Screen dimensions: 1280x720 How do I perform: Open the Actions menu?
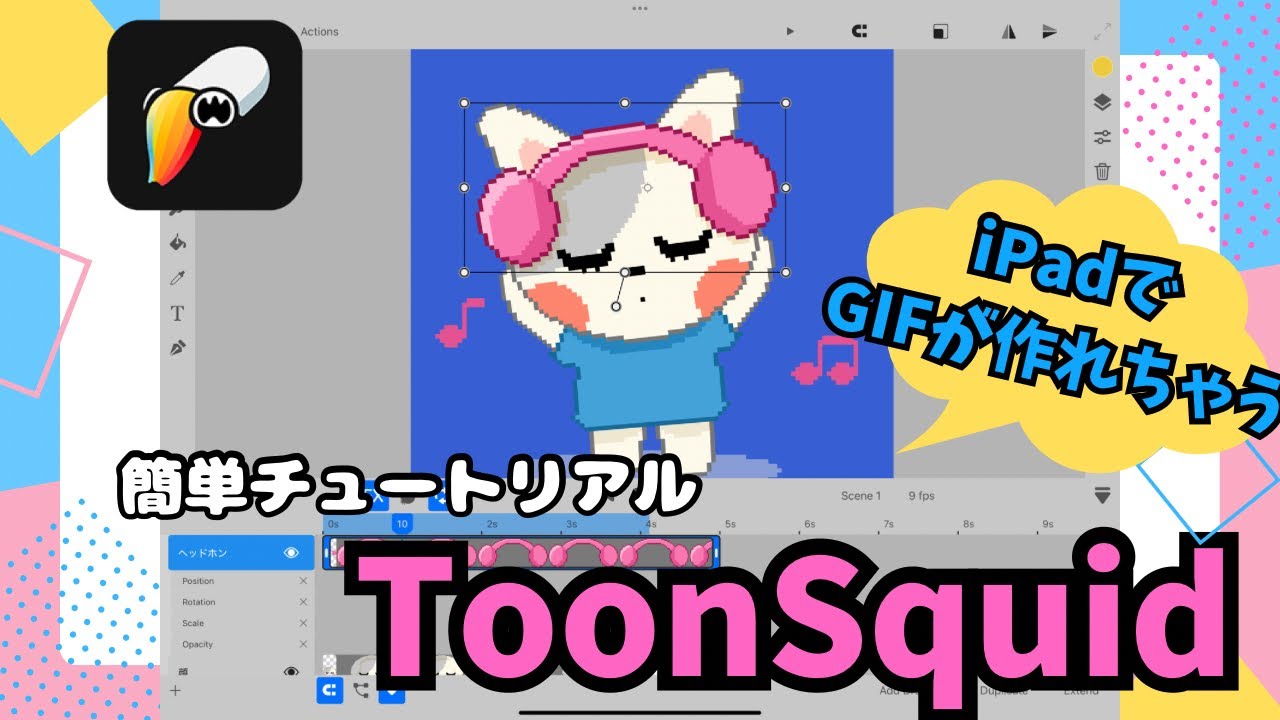(x=319, y=32)
